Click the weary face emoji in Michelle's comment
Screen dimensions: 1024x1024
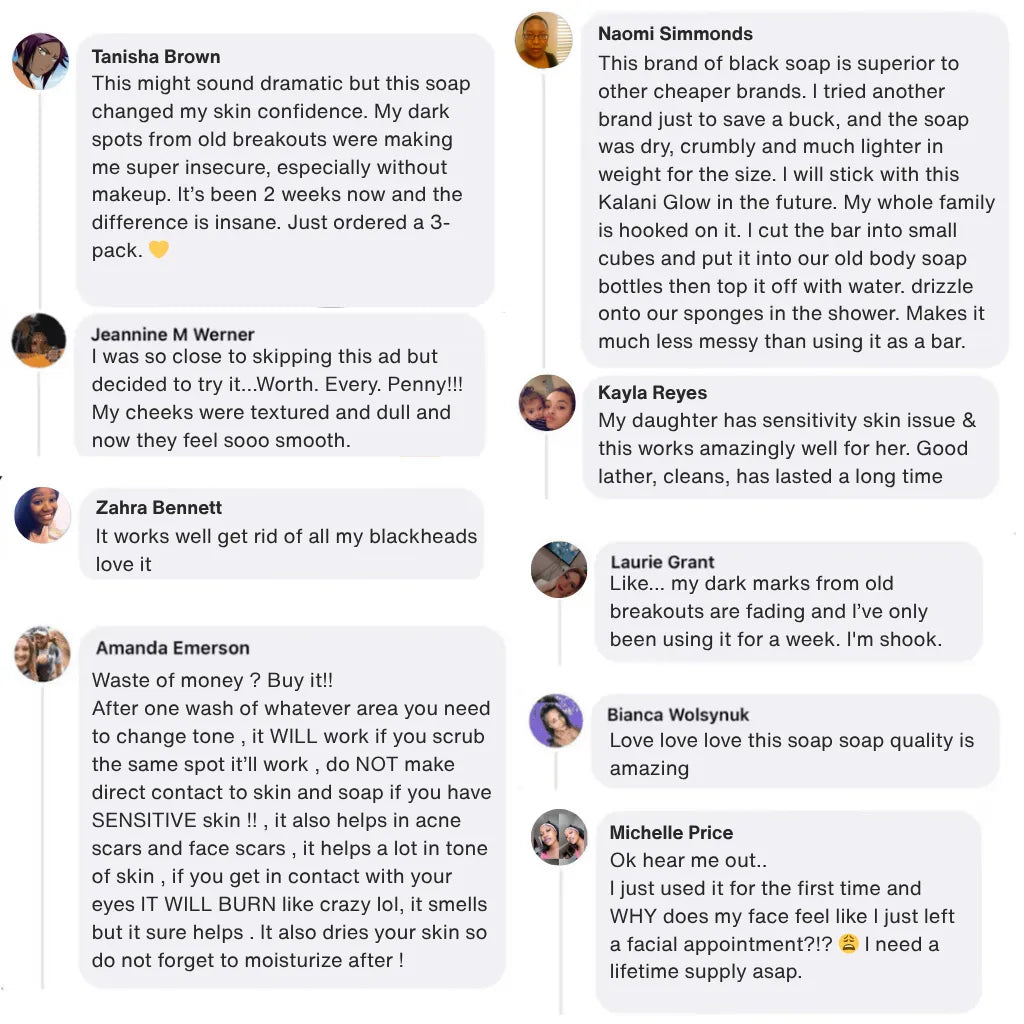coord(849,944)
